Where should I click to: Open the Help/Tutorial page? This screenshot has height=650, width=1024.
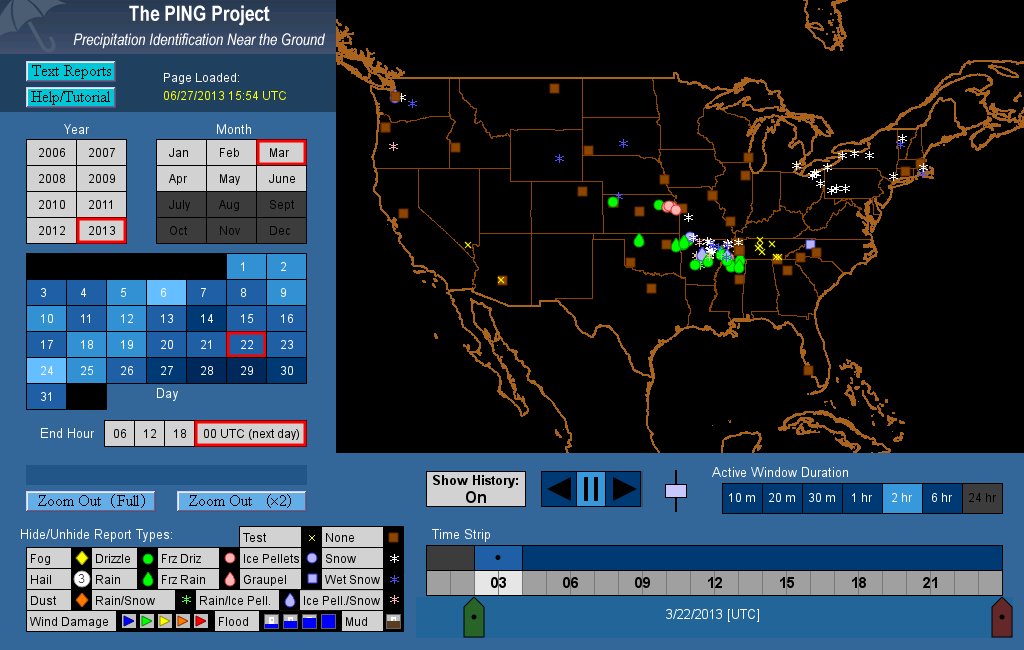tap(70, 97)
